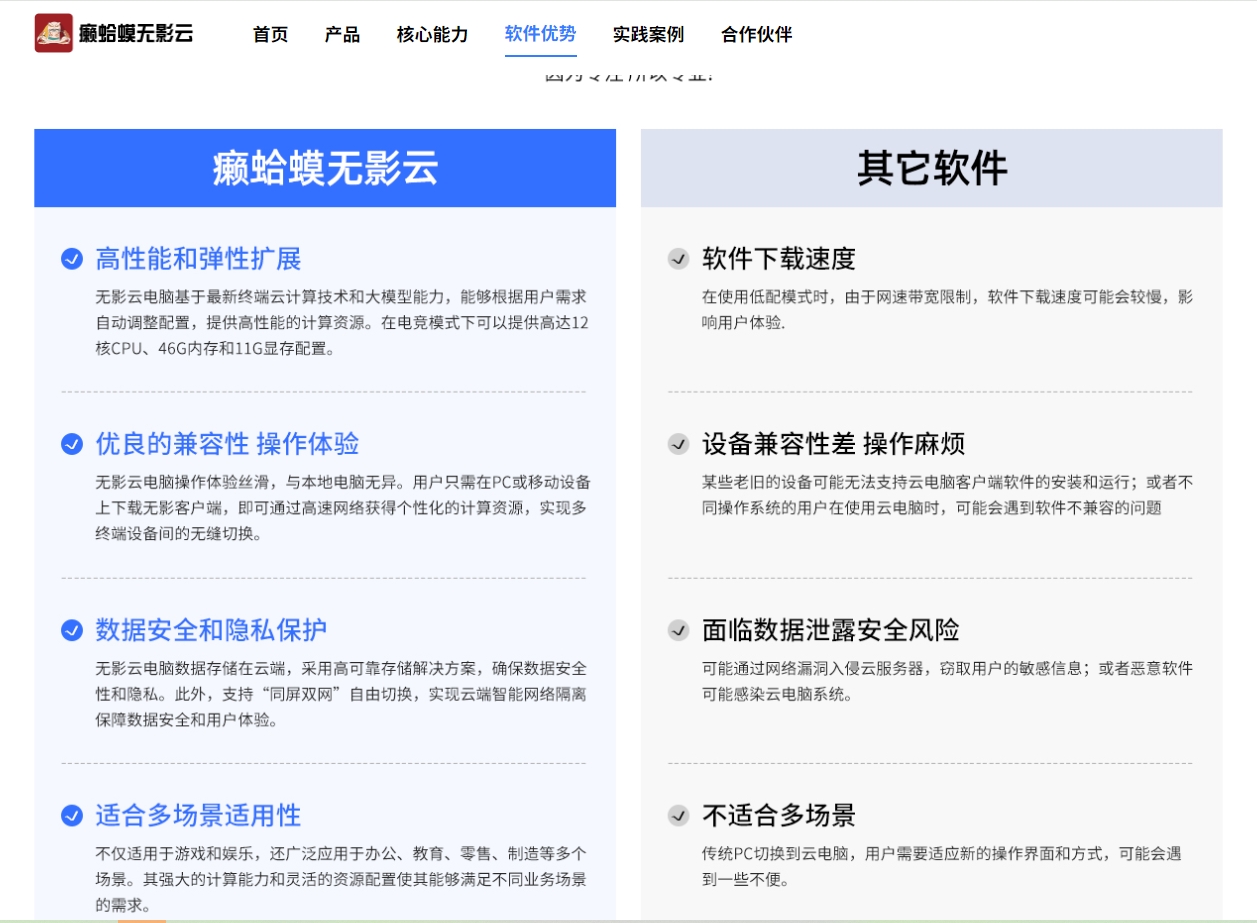Click the heading 数据安全和隐私保护
Viewport: 1257px width, 923px height.
coord(211,630)
